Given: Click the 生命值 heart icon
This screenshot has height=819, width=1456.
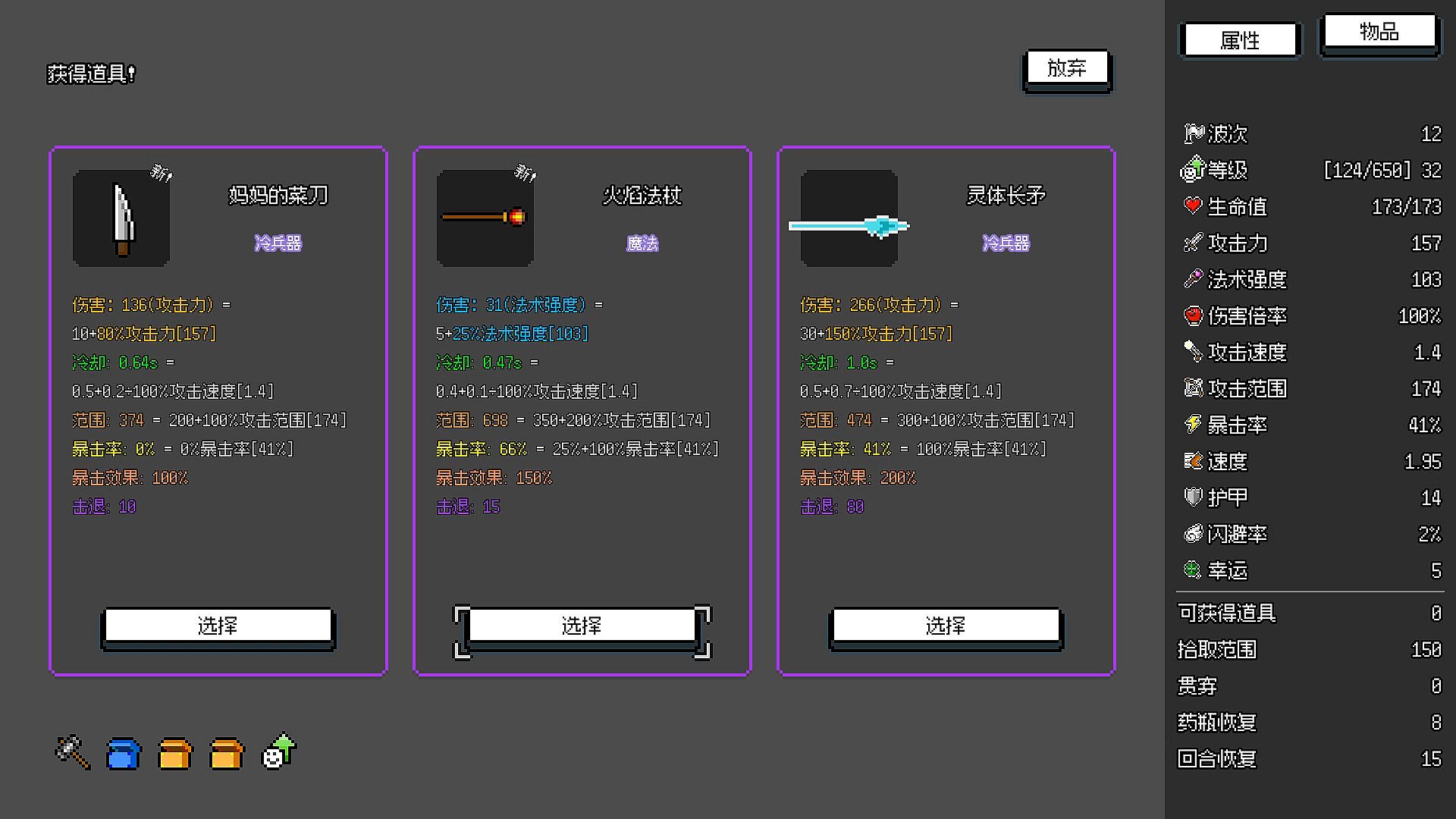Looking at the screenshot, I should click(x=1193, y=206).
